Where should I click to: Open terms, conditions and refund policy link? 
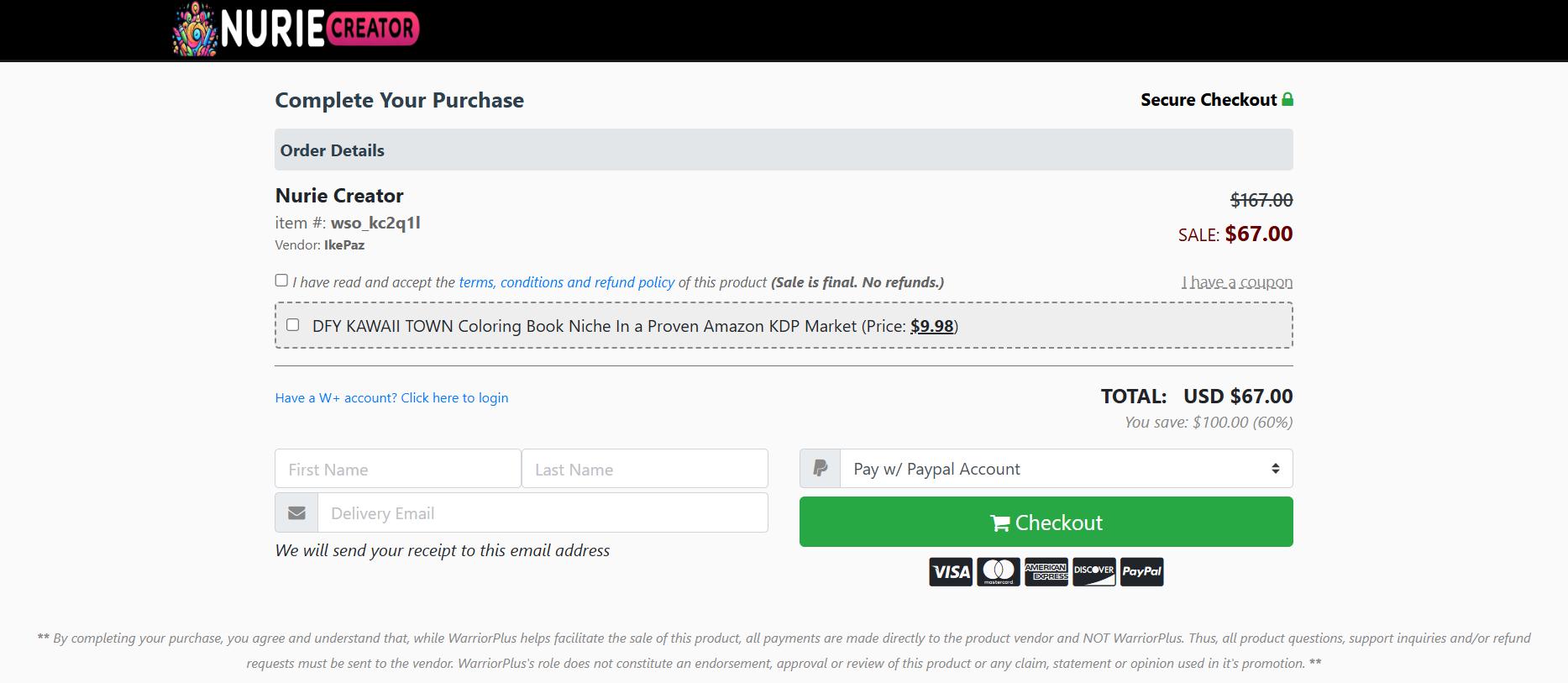(567, 282)
